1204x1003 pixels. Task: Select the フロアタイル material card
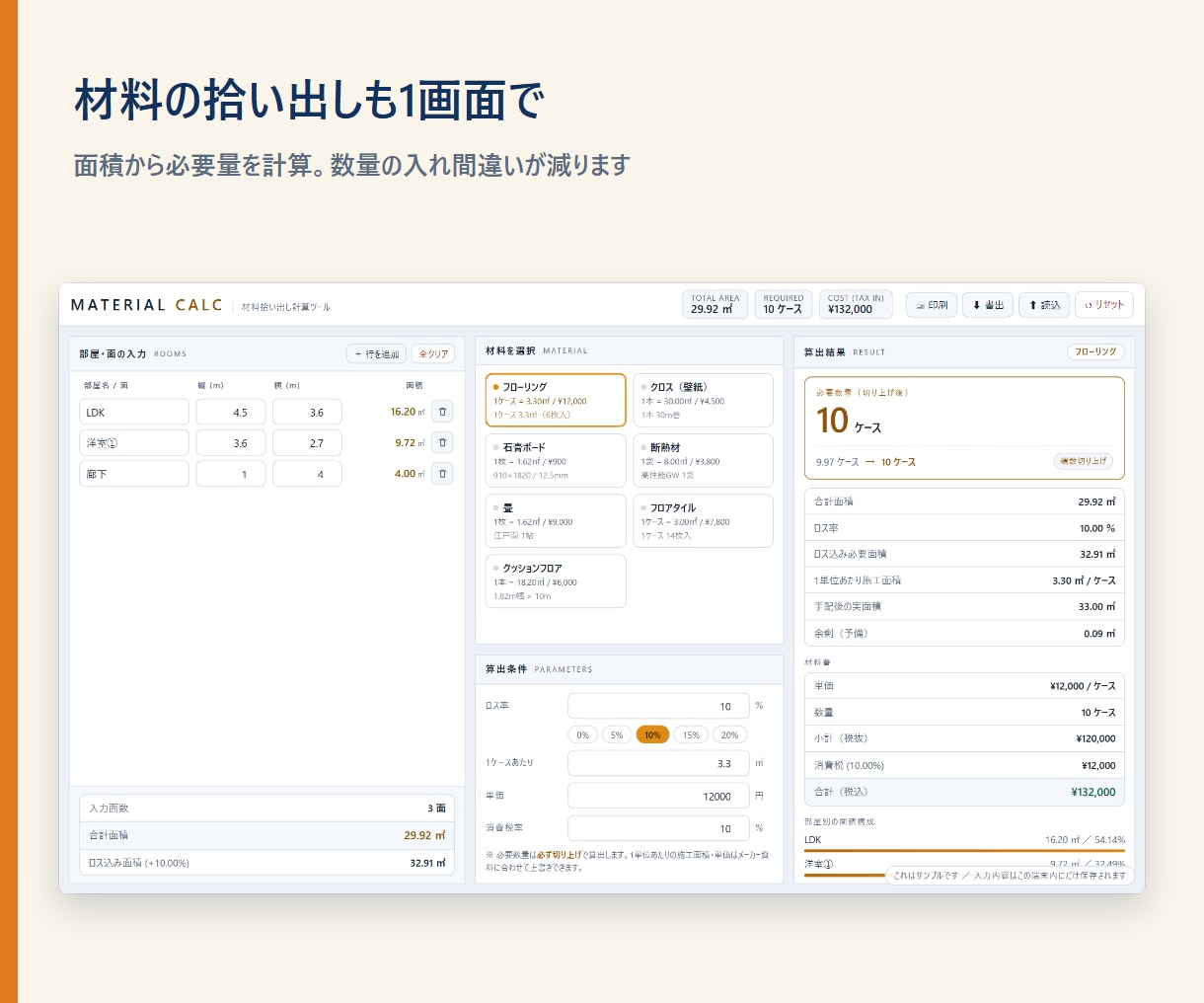pyautogui.click(x=703, y=520)
